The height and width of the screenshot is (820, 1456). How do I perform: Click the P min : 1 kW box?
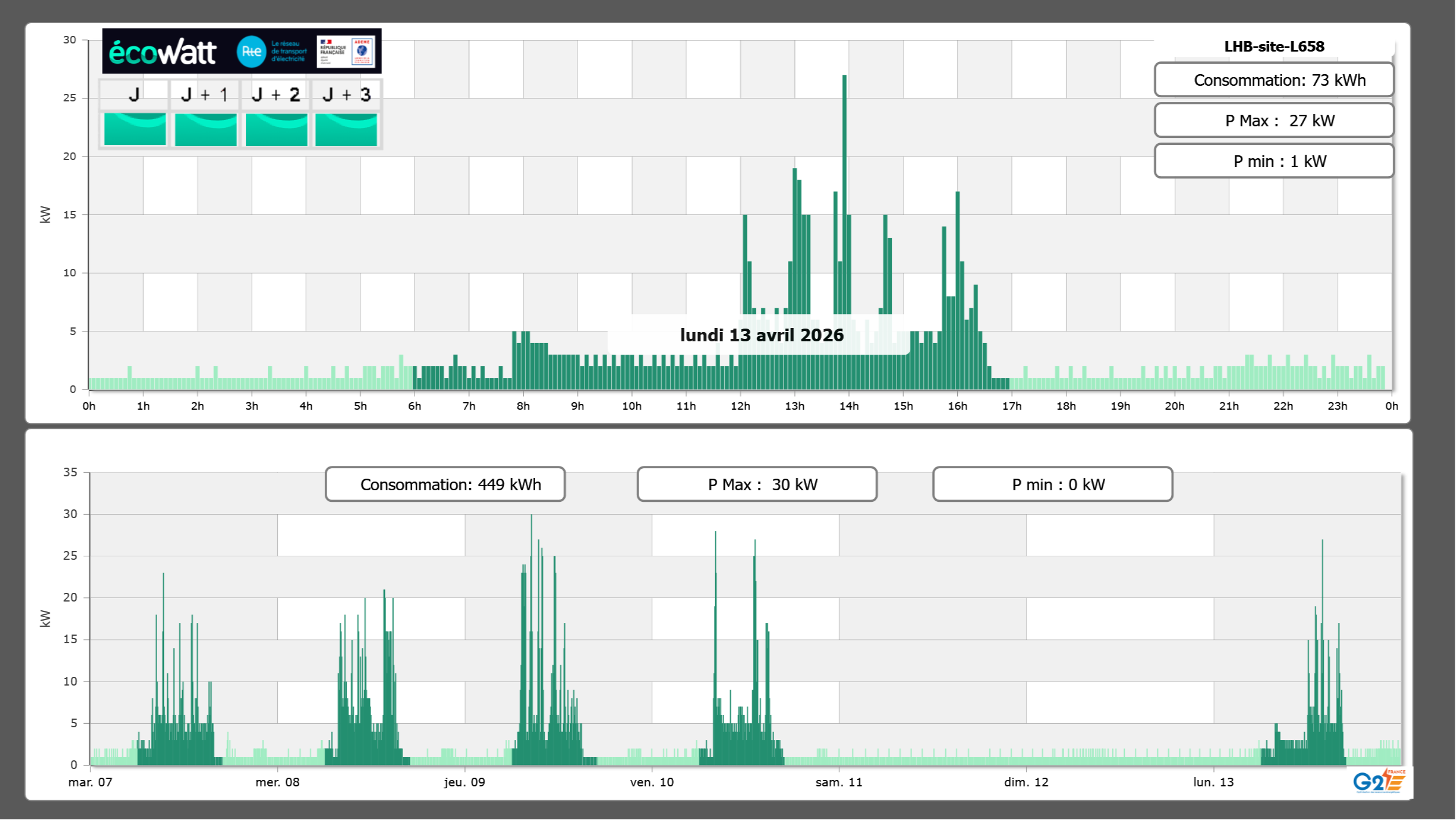point(1273,161)
